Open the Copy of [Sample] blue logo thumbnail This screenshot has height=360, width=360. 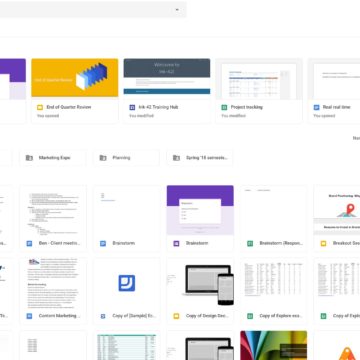(127, 283)
